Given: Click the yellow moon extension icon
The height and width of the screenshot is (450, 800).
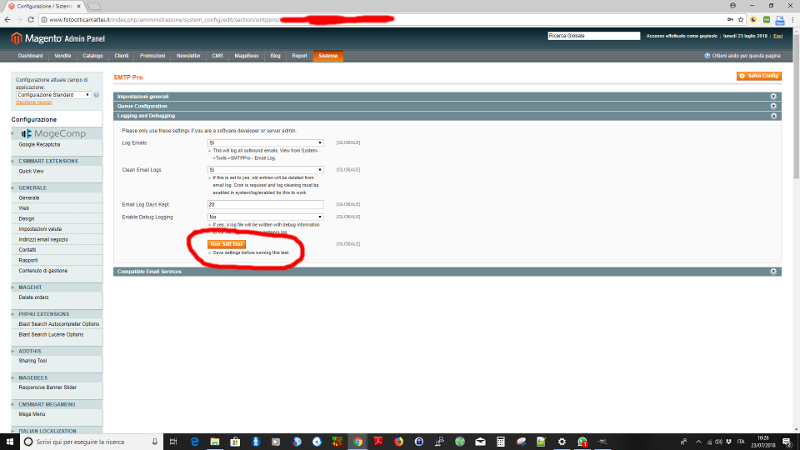Looking at the screenshot, I should 754,19.
